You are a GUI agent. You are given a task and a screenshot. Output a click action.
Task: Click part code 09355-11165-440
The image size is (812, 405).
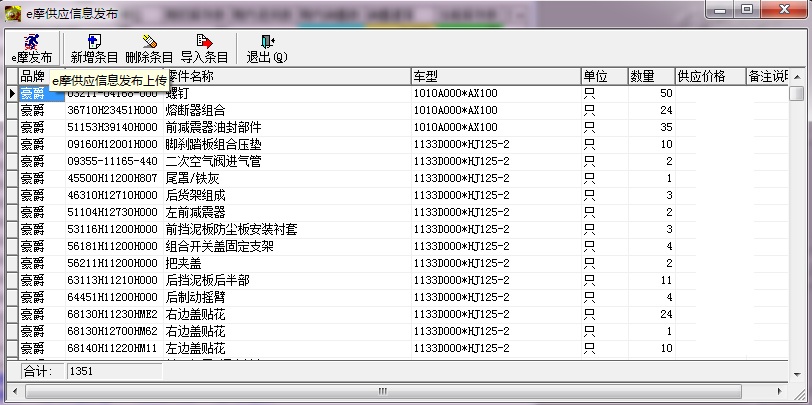(112, 162)
